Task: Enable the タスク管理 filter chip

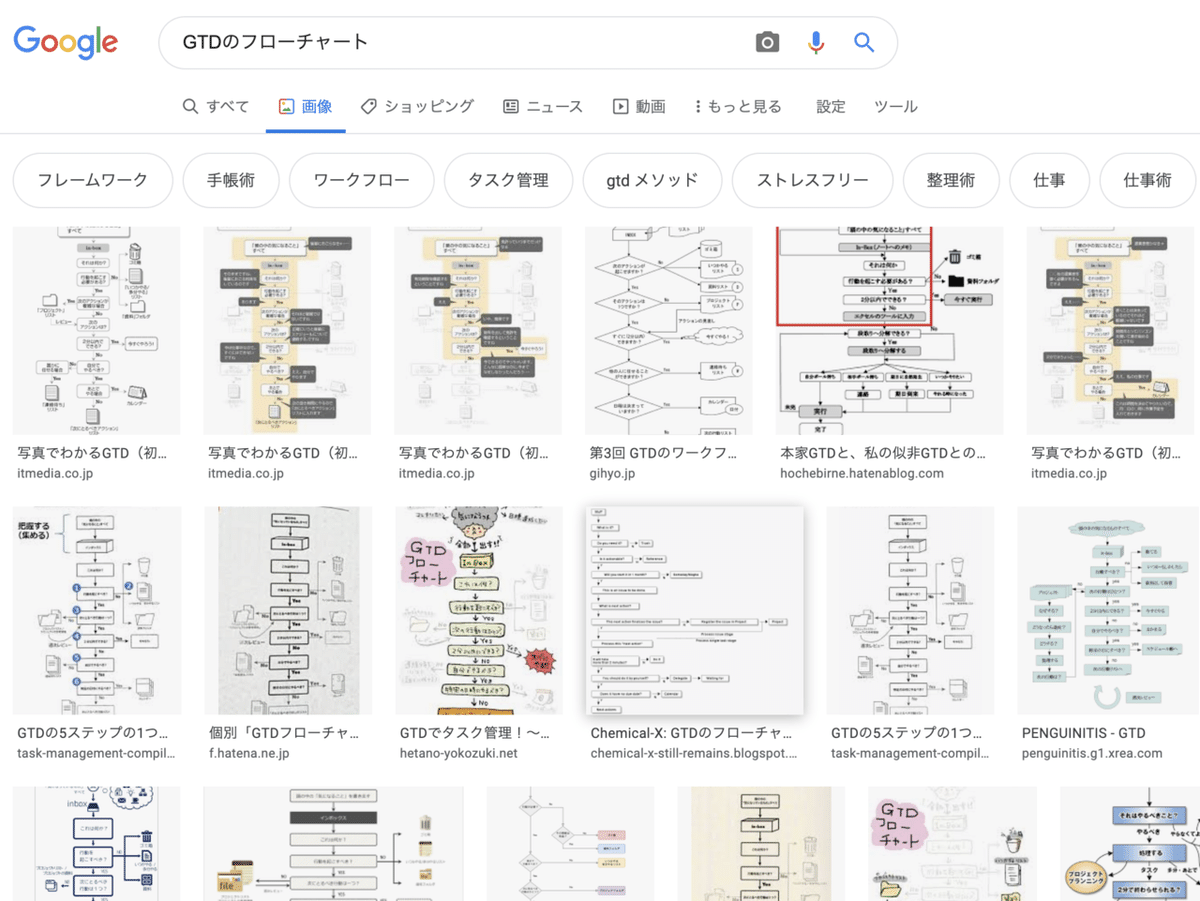Action: pos(507,180)
